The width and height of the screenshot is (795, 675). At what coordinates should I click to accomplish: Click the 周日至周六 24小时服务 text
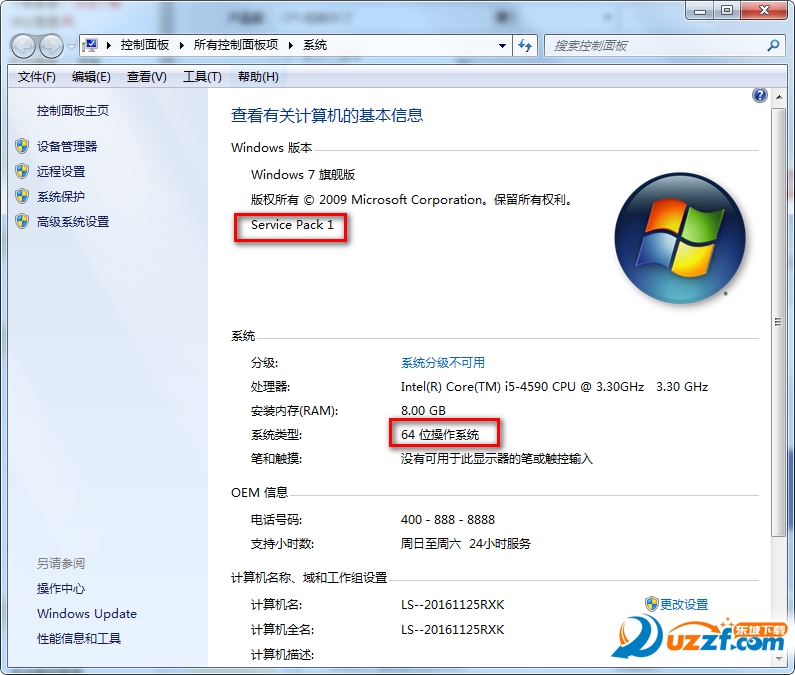[x=465, y=544]
